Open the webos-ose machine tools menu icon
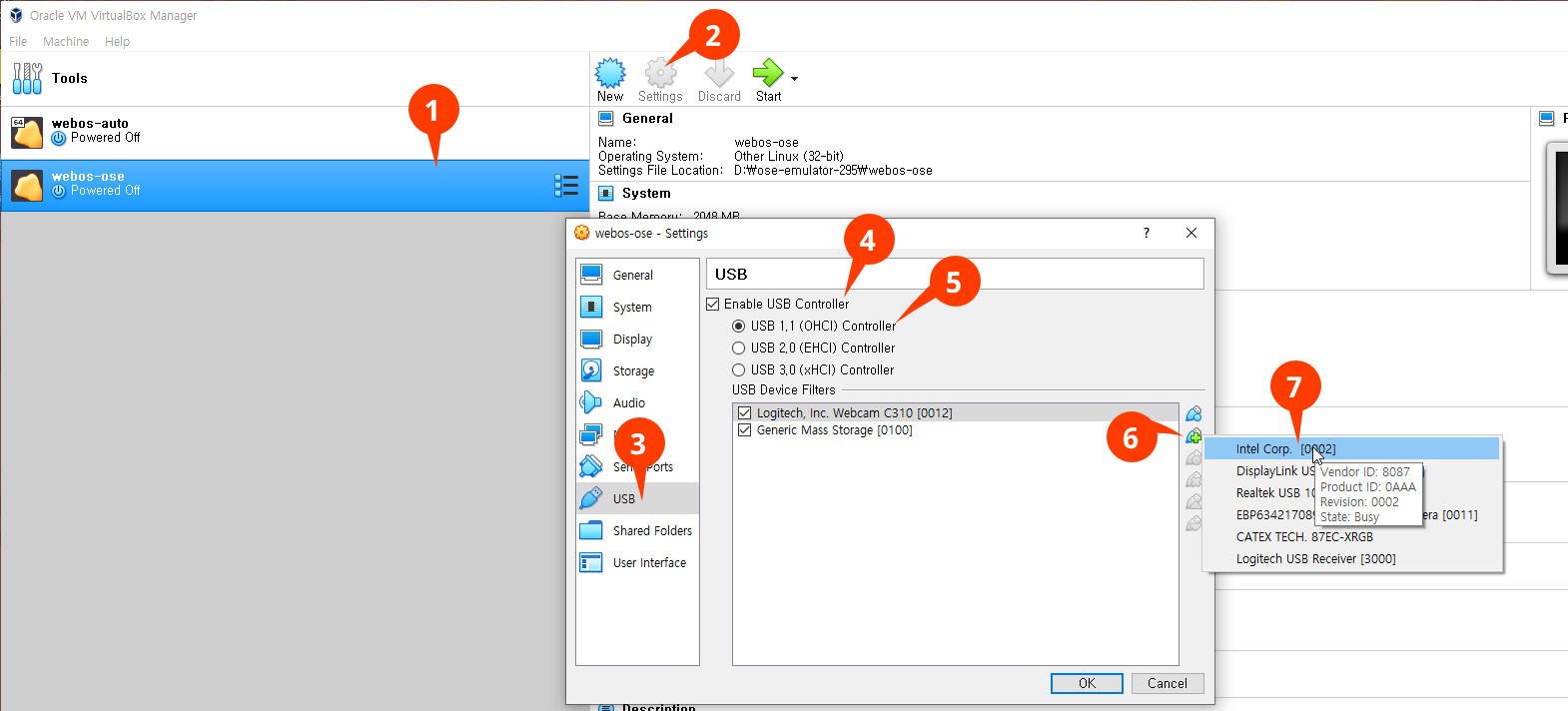This screenshot has height=711, width=1568. coord(566,185)
